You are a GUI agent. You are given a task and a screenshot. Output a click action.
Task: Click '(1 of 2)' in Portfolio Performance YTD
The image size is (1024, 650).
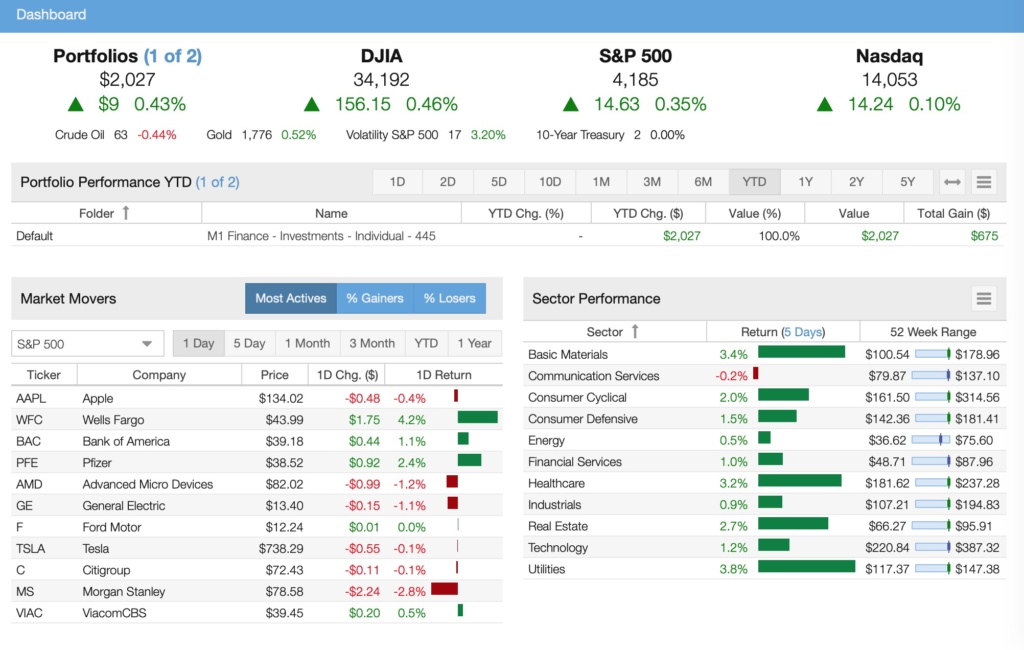[x=217, y=182]
